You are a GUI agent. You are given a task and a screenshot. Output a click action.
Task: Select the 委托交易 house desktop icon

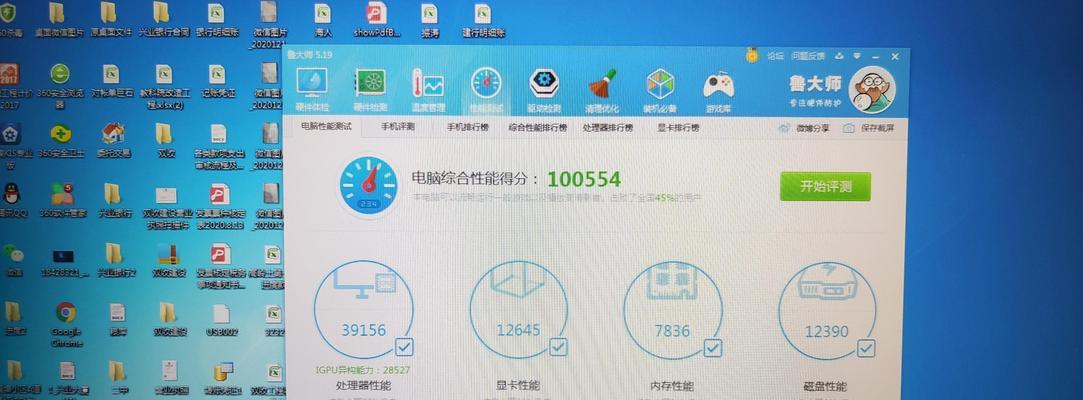coord(113,140)
